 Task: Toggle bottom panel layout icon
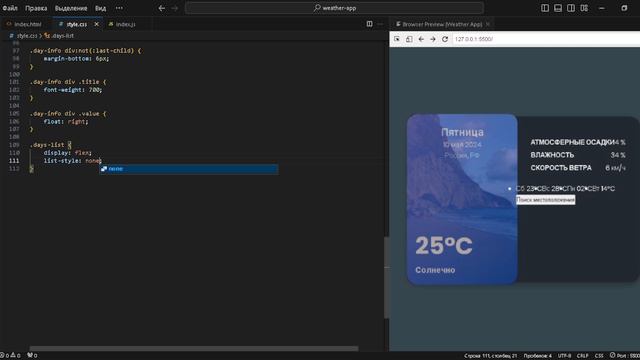coord(558,8)
